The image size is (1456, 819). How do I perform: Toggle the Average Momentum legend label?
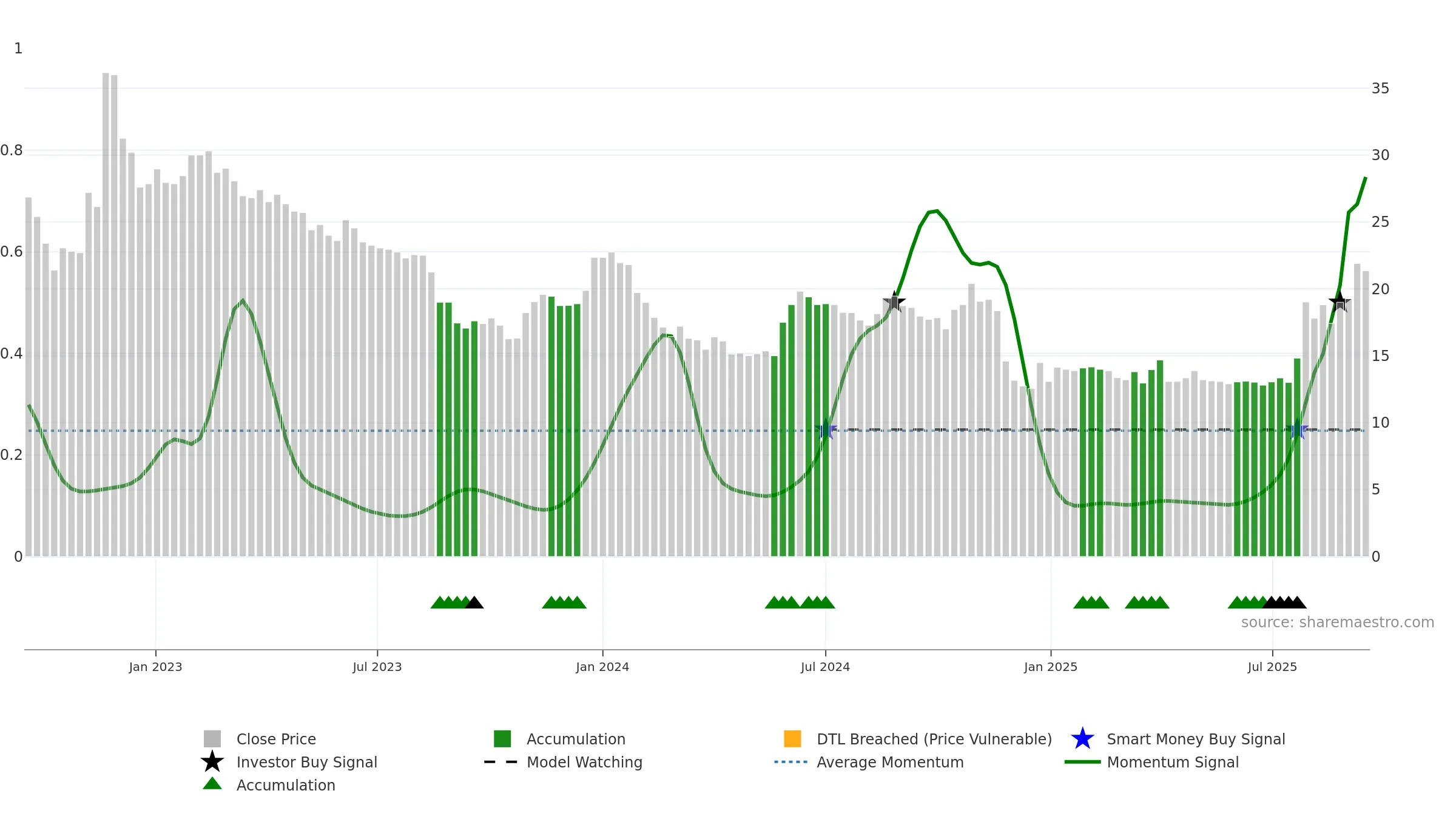click(890, 762)
